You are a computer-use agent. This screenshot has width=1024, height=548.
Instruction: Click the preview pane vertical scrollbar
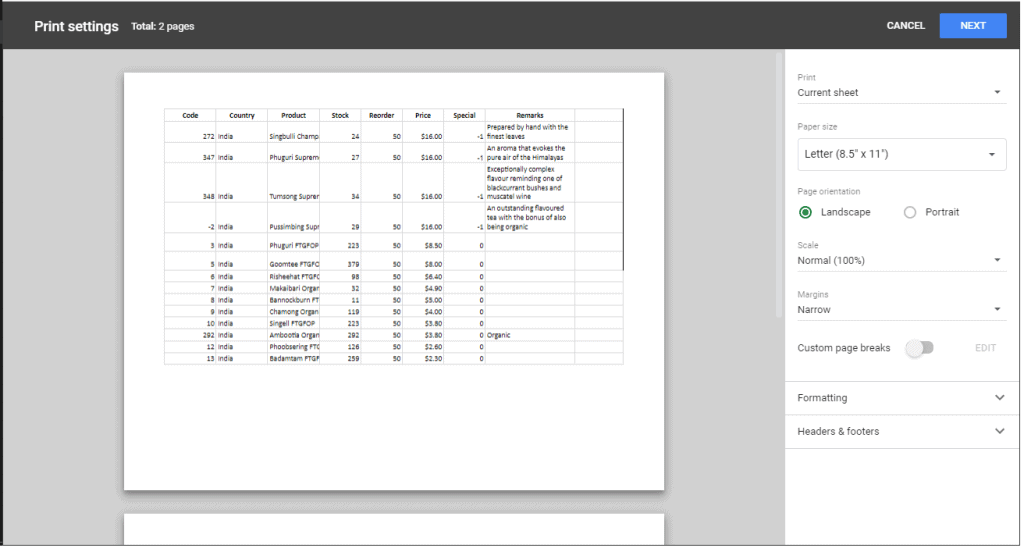[778, 185]
